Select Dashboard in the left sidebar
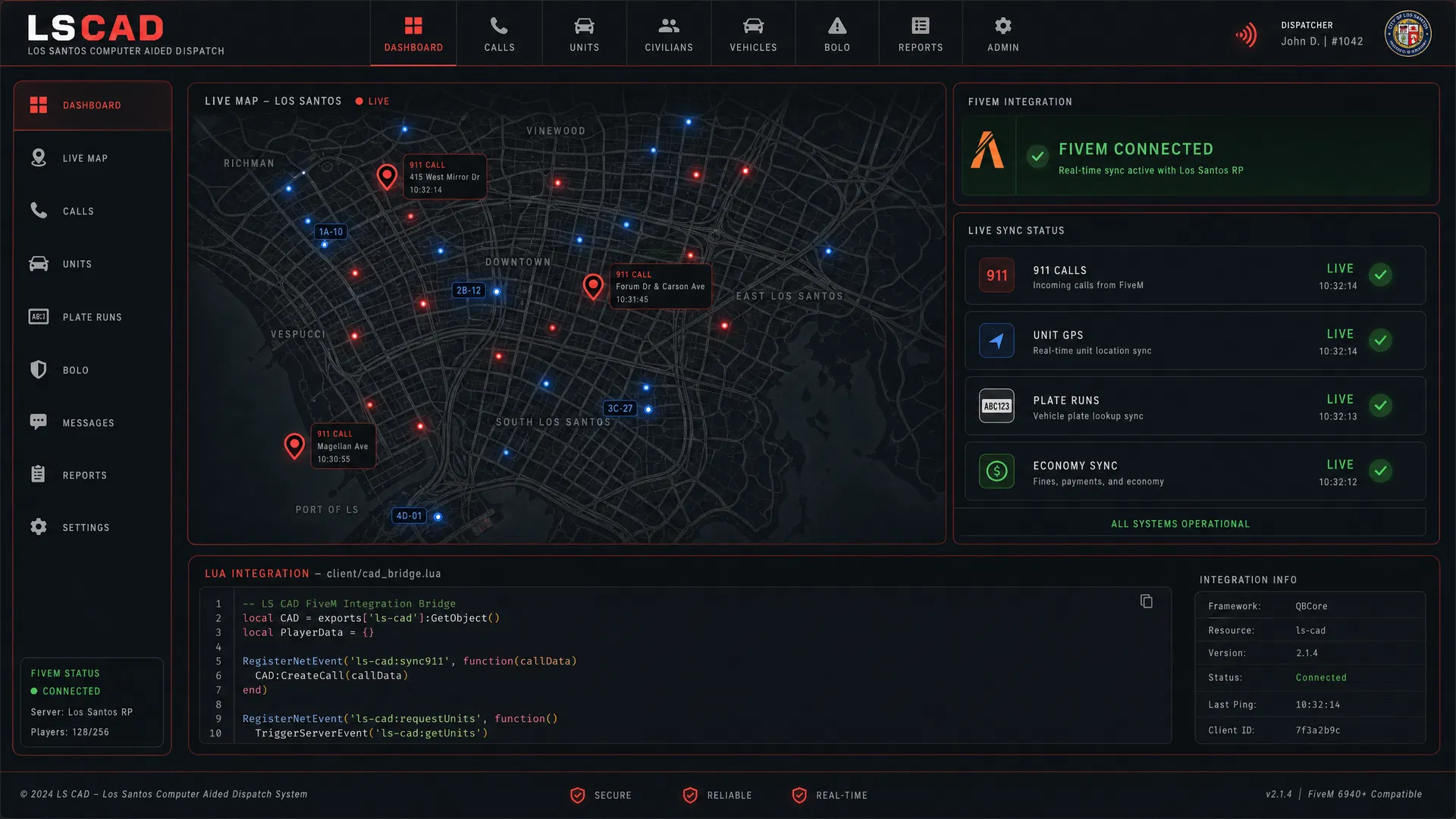This screenshot has height=819, width=1456. point(93,105)
